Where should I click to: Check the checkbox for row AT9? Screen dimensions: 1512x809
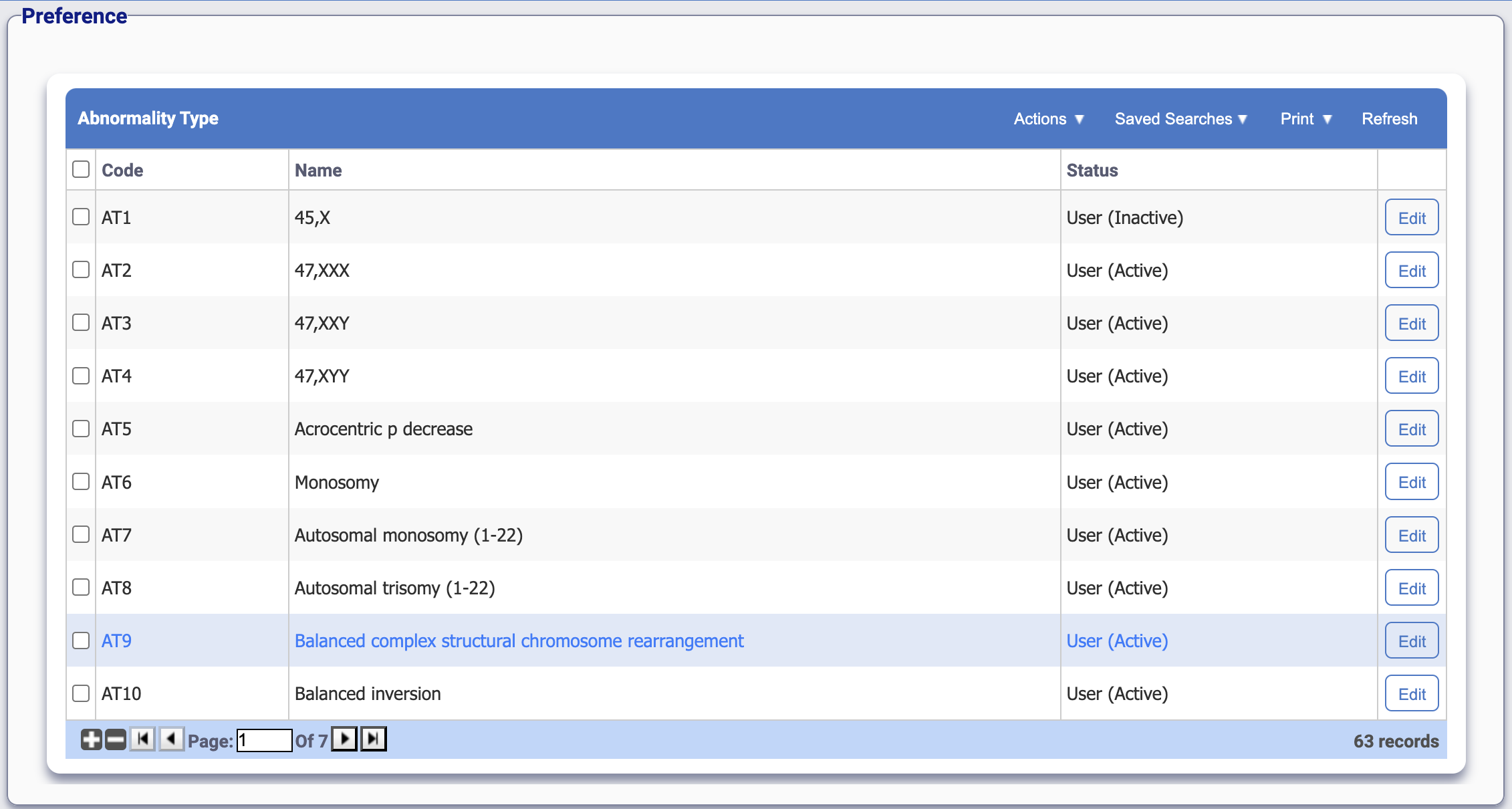point(80,640)
